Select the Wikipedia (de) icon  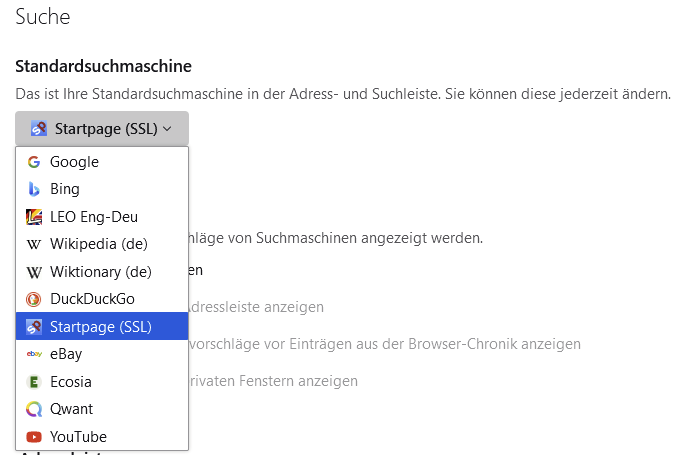pos(33,244)
